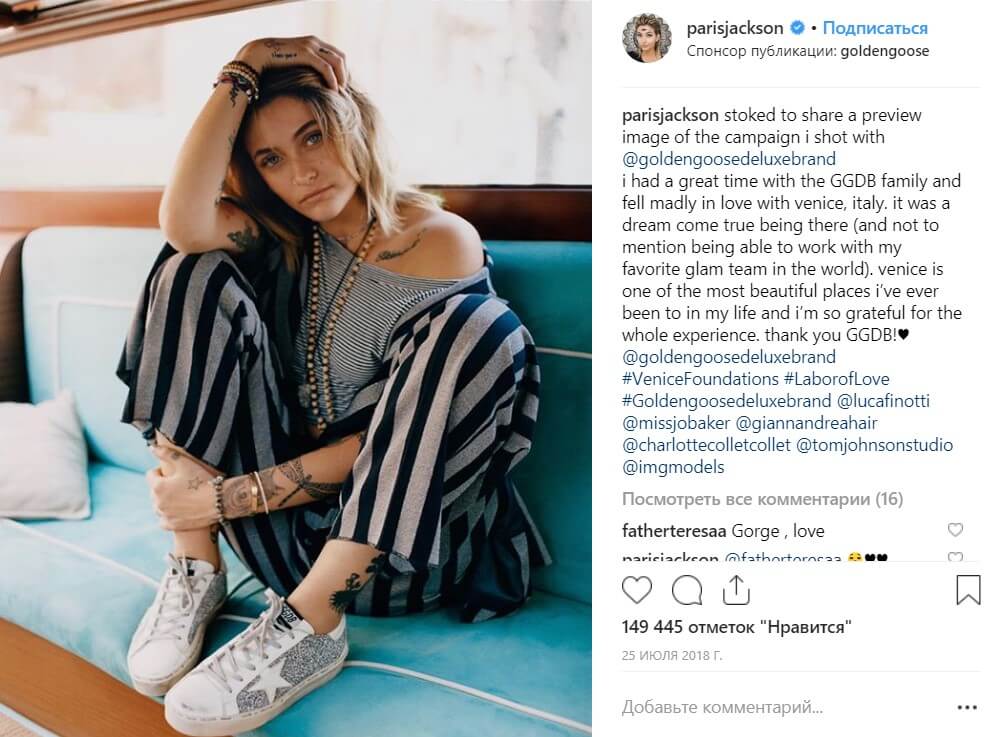
Task: Open comments via the speech bubble icon
Action: [x=687, y=591]
